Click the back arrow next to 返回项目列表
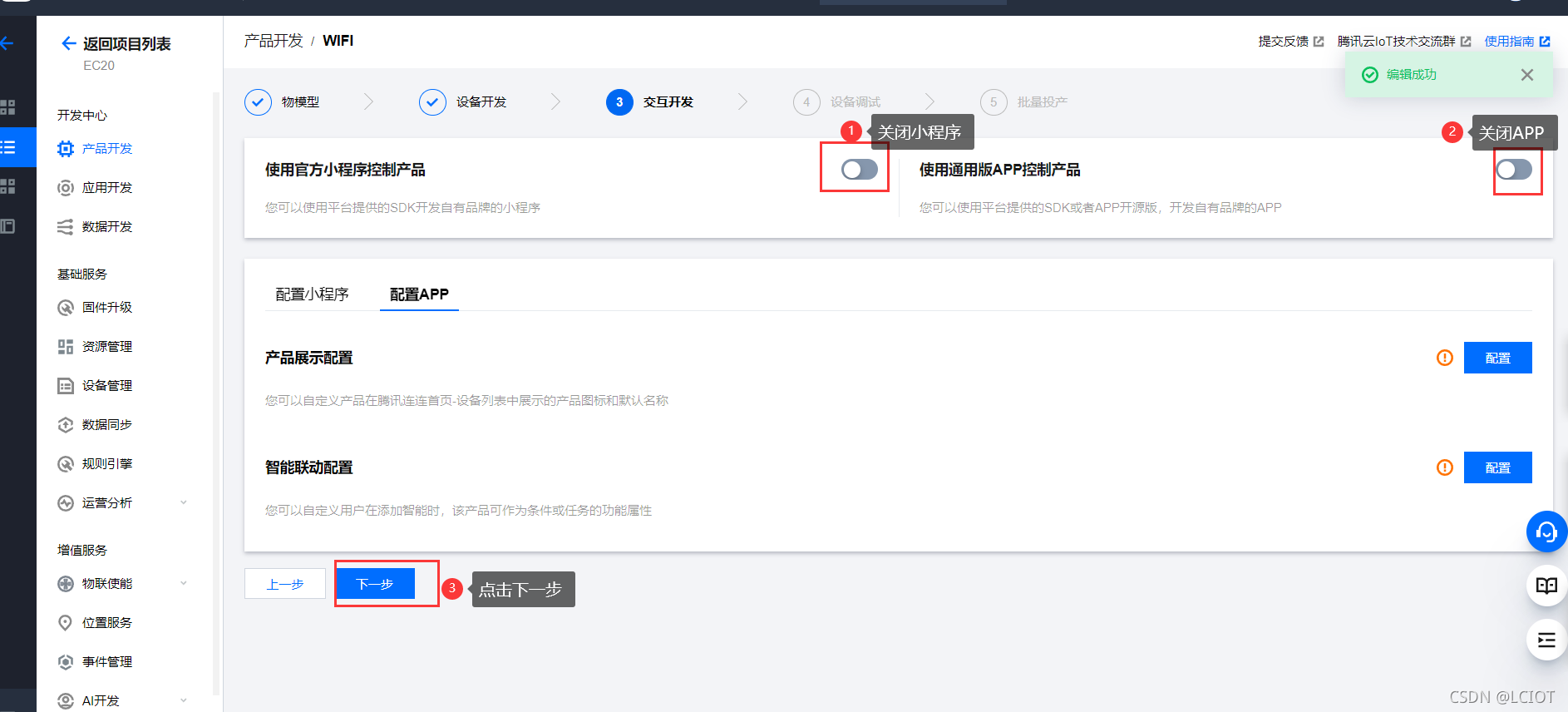 click(x=69, y=43)
